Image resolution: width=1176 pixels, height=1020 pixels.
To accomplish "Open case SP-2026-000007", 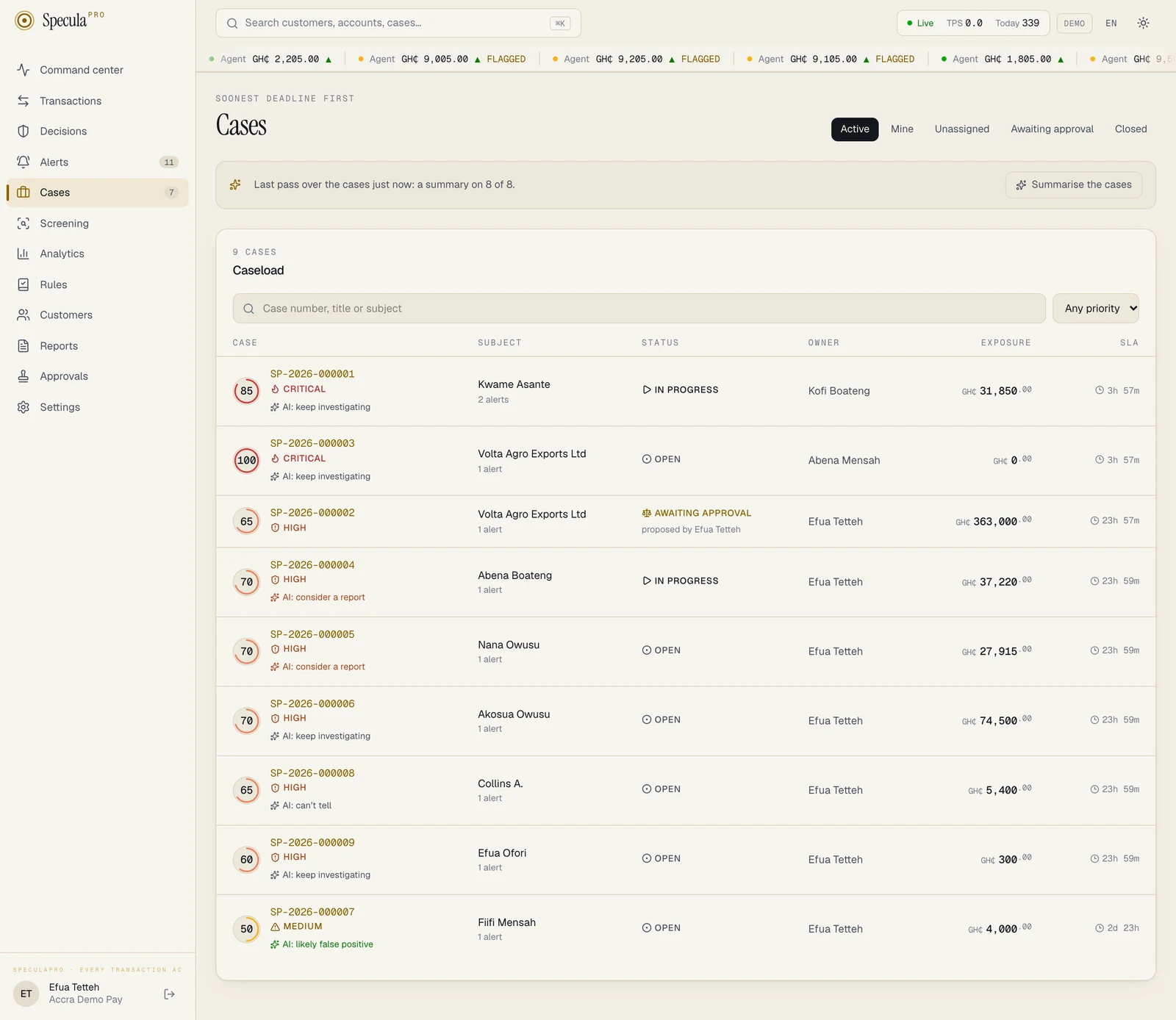I will pos(312,912).
